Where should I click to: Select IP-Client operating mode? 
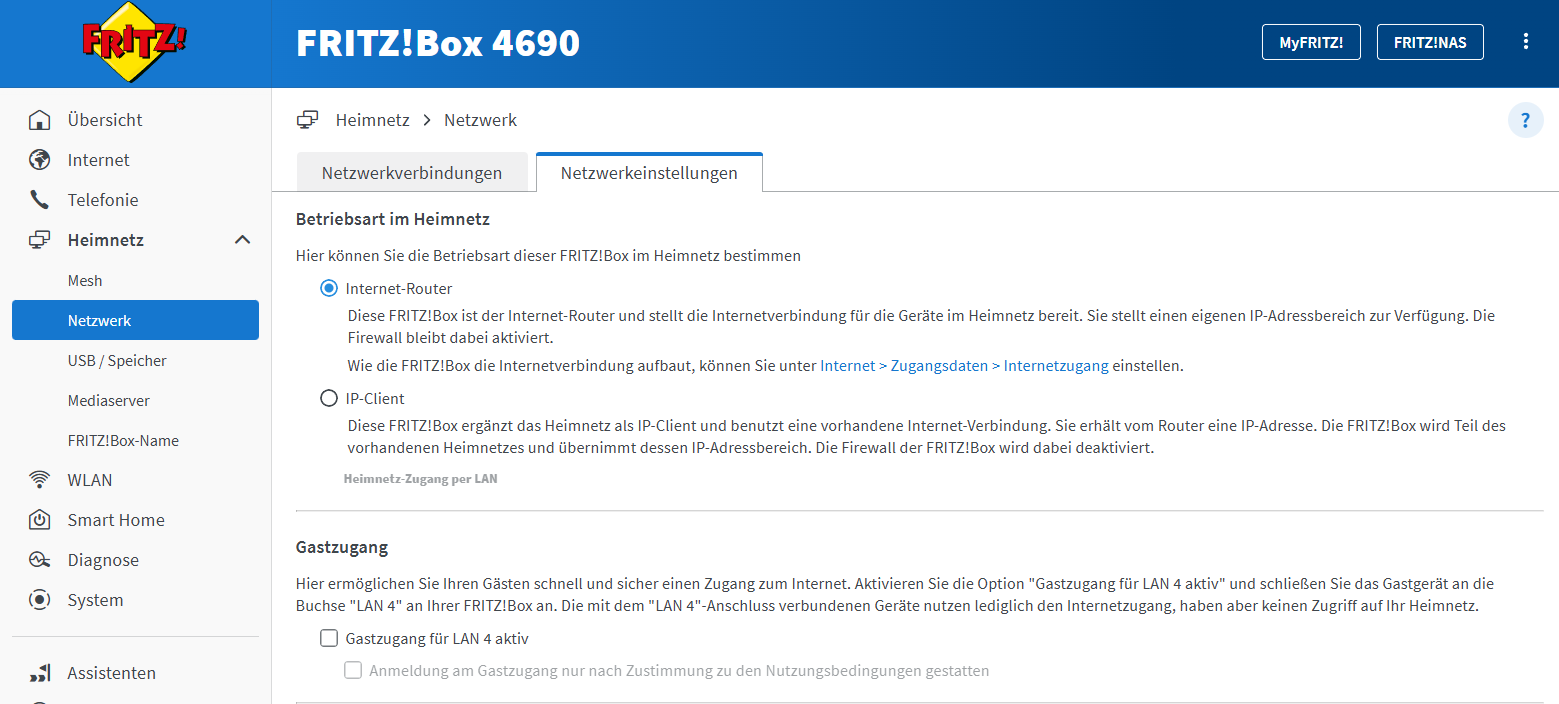(329, 398)
